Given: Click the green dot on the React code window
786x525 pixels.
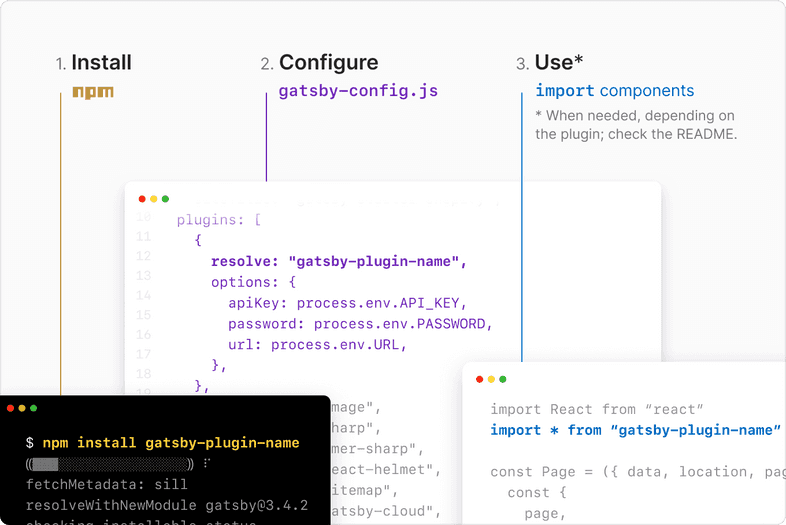Looking at the screenshot, I should click(503, 379).
